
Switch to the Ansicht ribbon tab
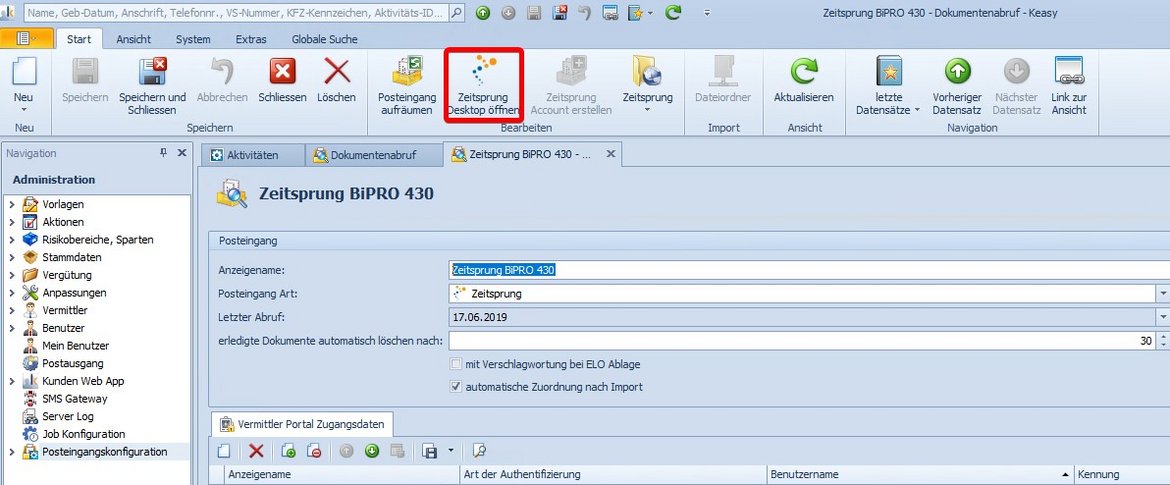[134, 39]
